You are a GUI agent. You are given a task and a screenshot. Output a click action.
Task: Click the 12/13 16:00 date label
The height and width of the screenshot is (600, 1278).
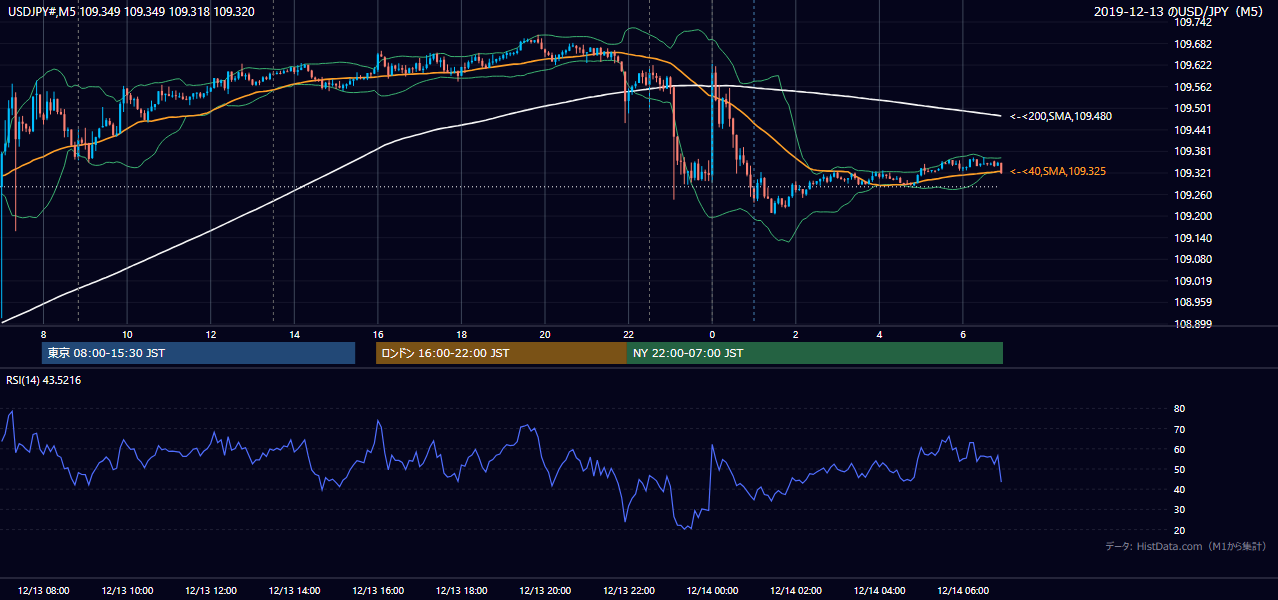click(378, 590)
